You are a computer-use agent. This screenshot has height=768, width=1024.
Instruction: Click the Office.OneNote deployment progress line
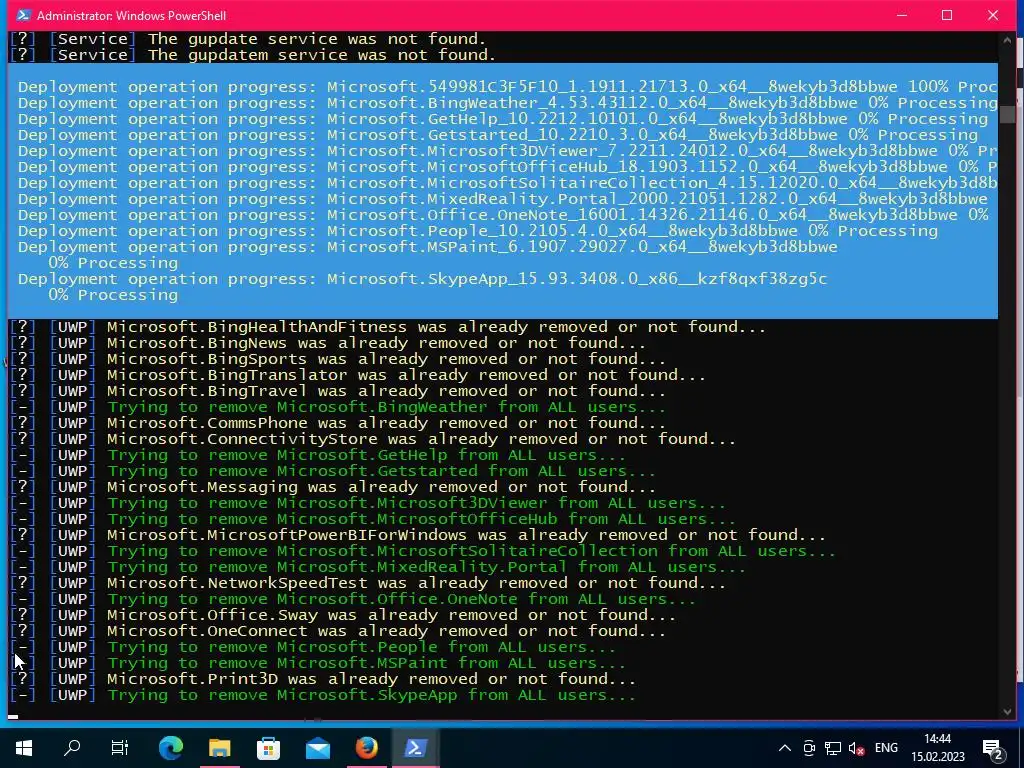point(503,215)
